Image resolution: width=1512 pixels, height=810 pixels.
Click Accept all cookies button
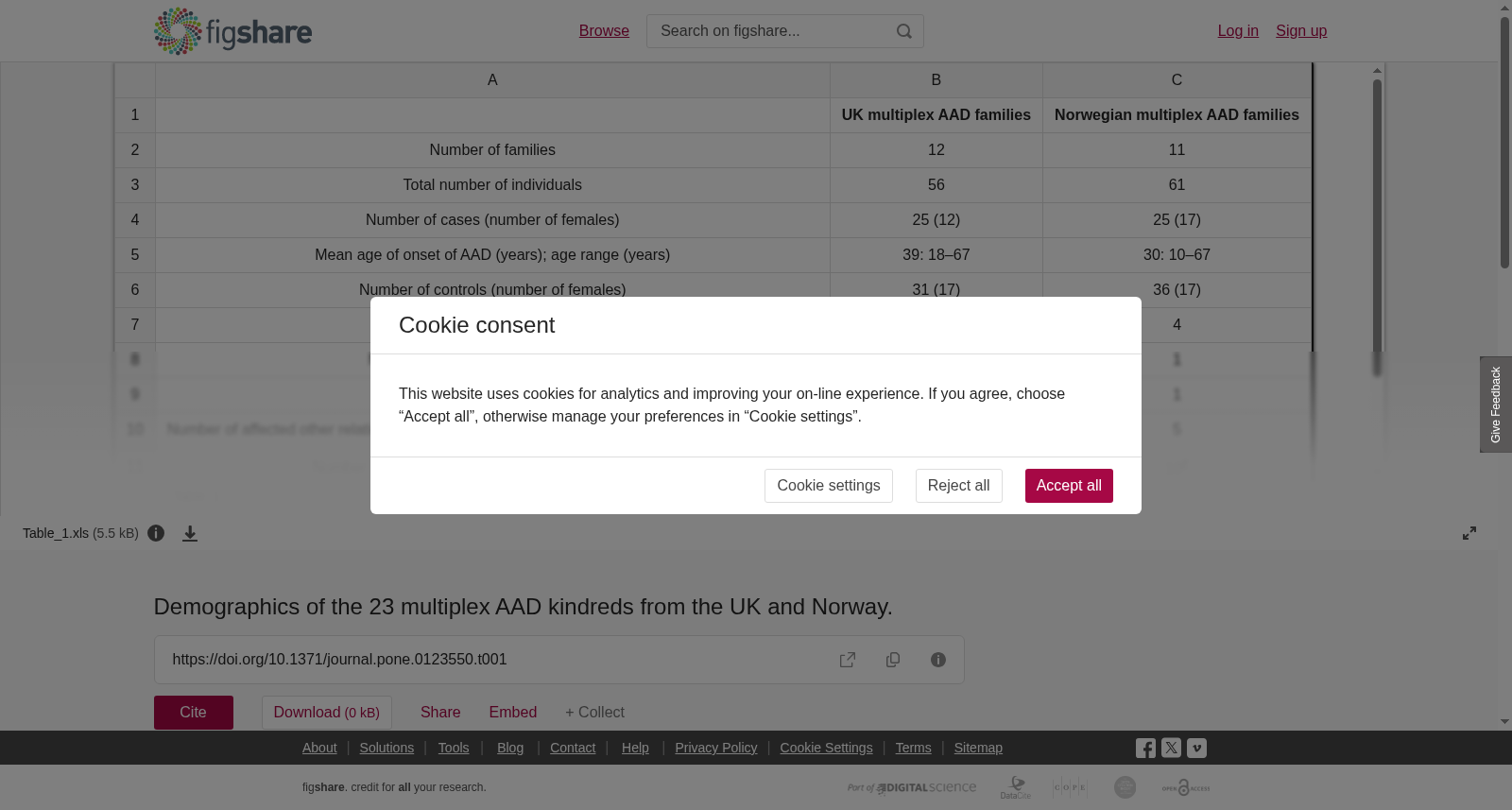1069,486
